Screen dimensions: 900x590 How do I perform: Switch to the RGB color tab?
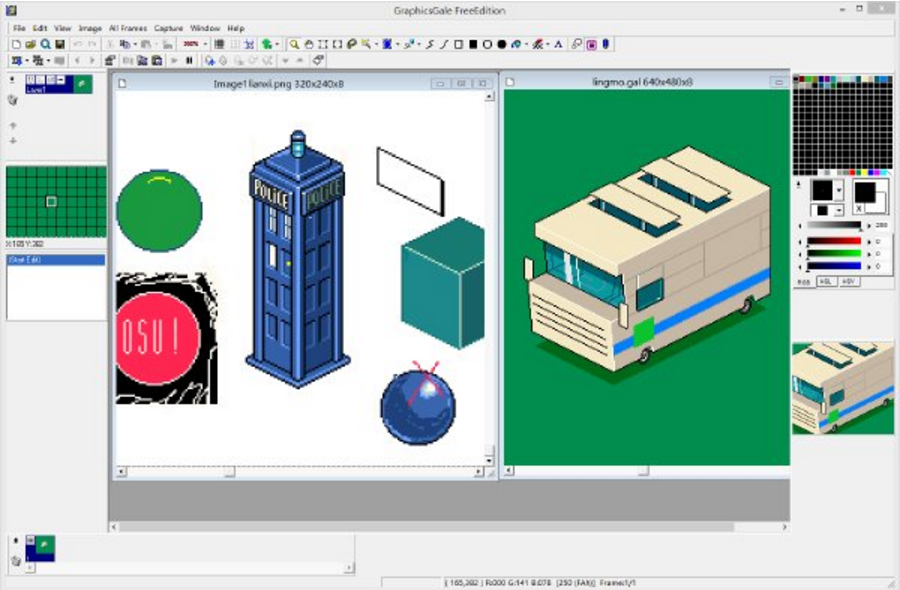pos(805,282)
